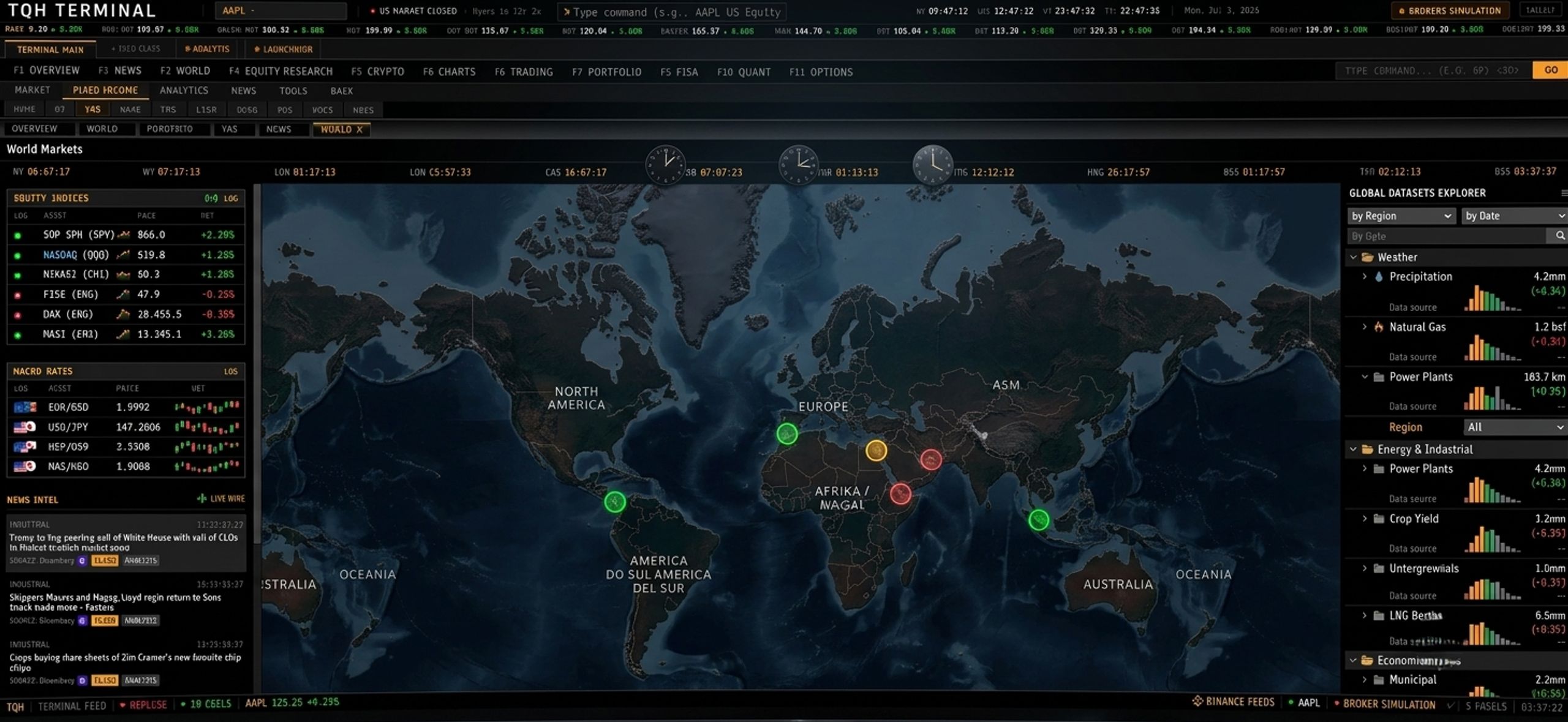Expand the Precipitation dataset row
This screenshot has width=1568, height=722.
1364,277
